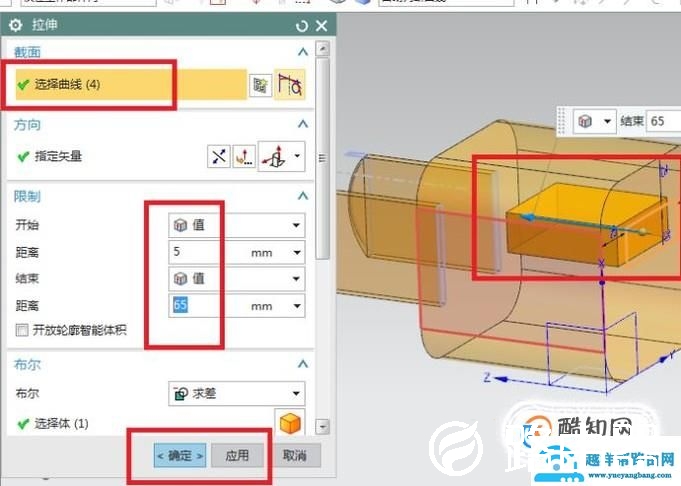The width and height of the screenshot is (681, 486).
Task: Click the reset icon in 拉伸 dialog title
Action: [302, 25]
